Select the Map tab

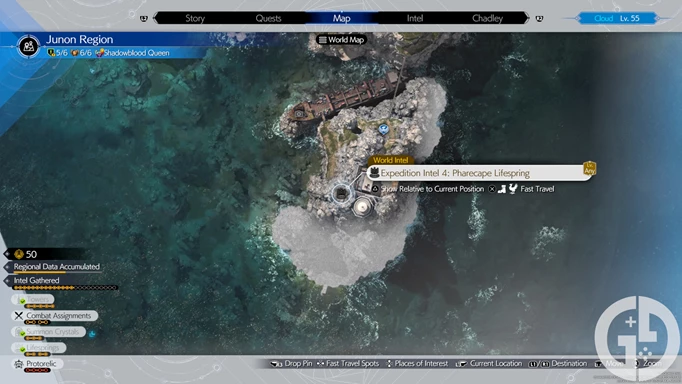[341, 18]
